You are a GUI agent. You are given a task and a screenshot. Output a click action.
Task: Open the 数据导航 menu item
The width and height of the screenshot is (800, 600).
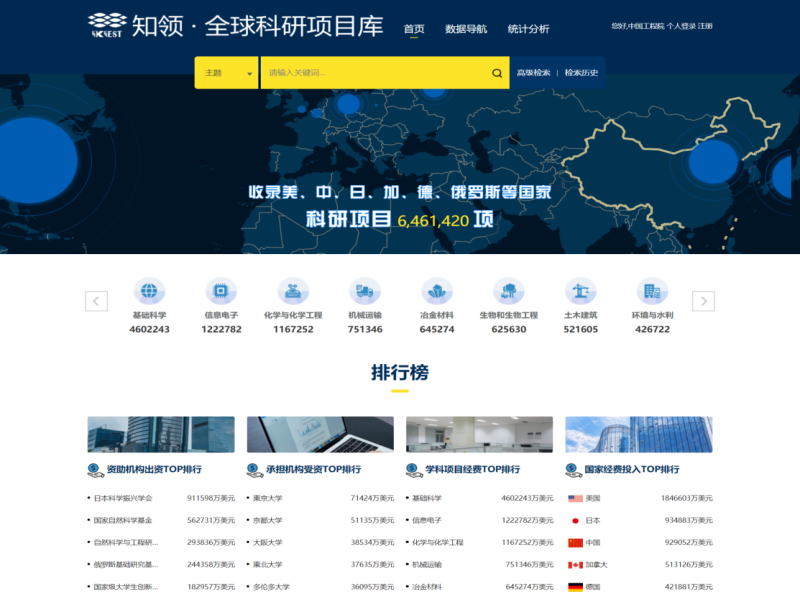466,29
